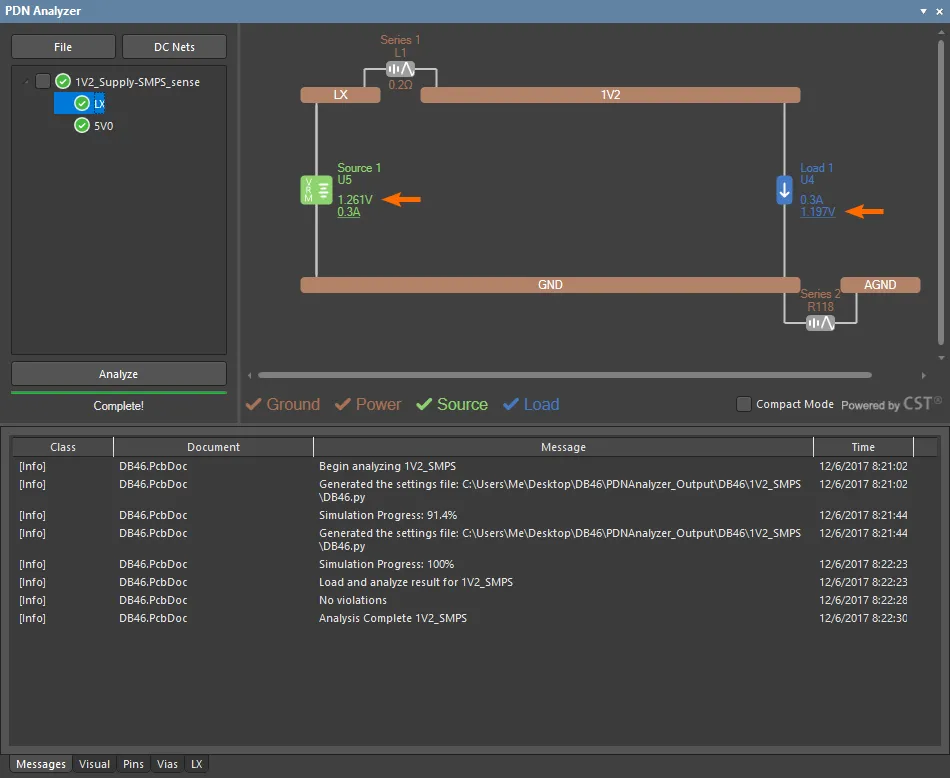The width and height of the screenshot is (950, 778).
Task: Open the File menu button
Action: point(62,47)
